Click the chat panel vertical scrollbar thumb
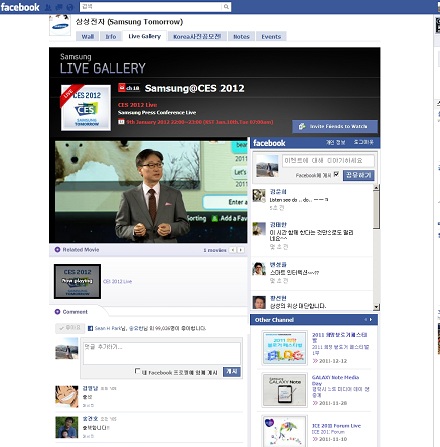440x447 pixels. [x=376, y=210]
